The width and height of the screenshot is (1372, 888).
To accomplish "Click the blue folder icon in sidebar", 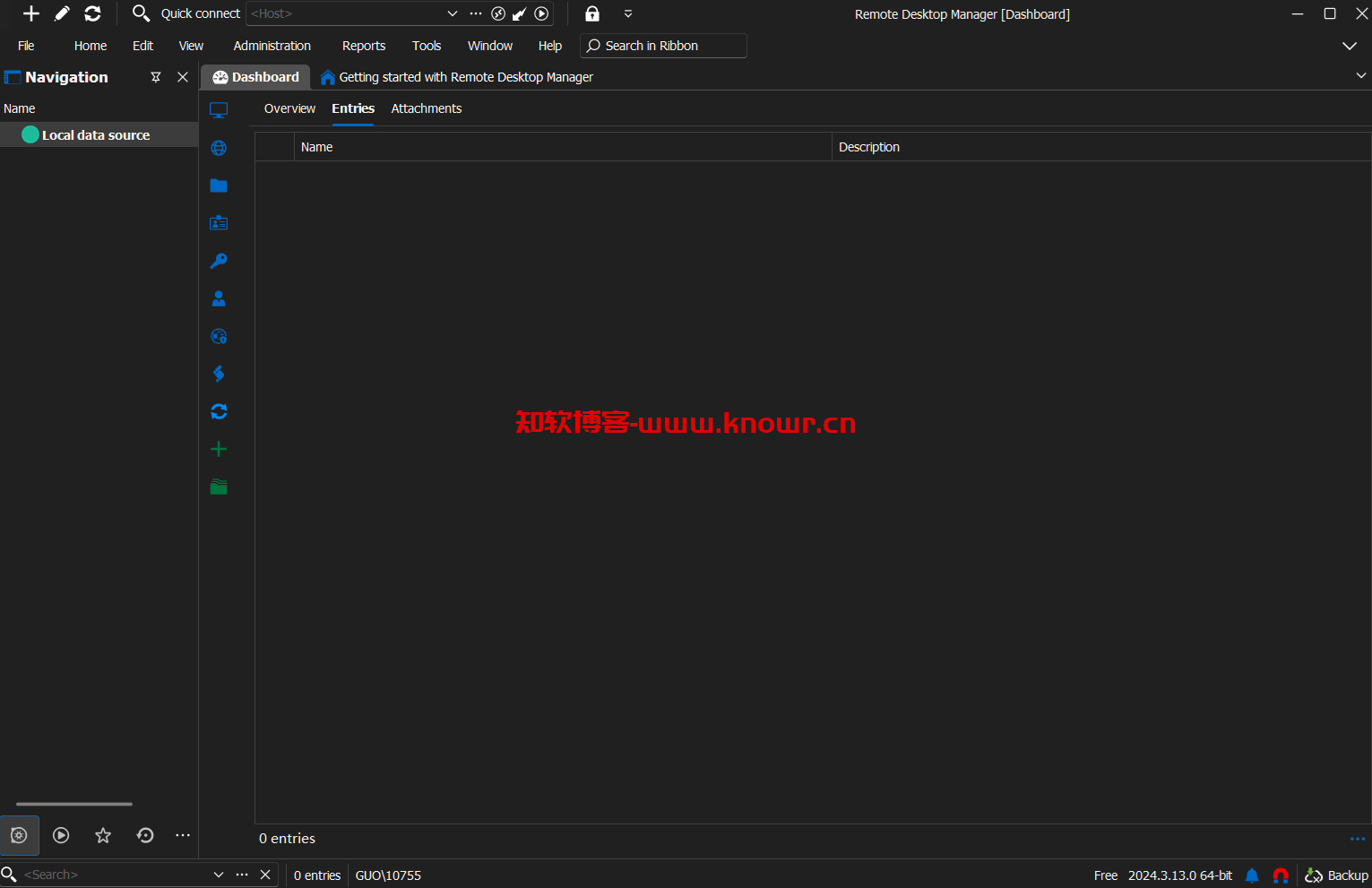I will [219, 185].
